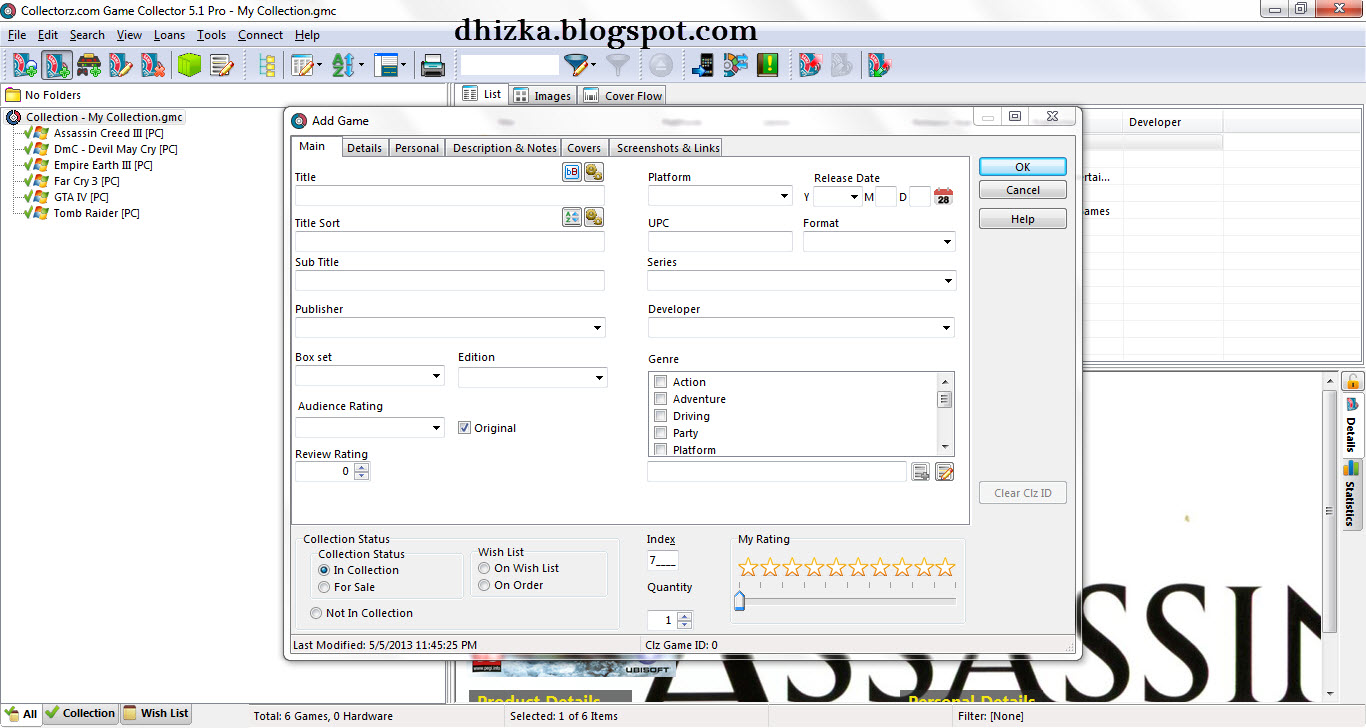1366x728 pixels.
Task: Click the fifth star in My Rating
Action: coord(836,568)
